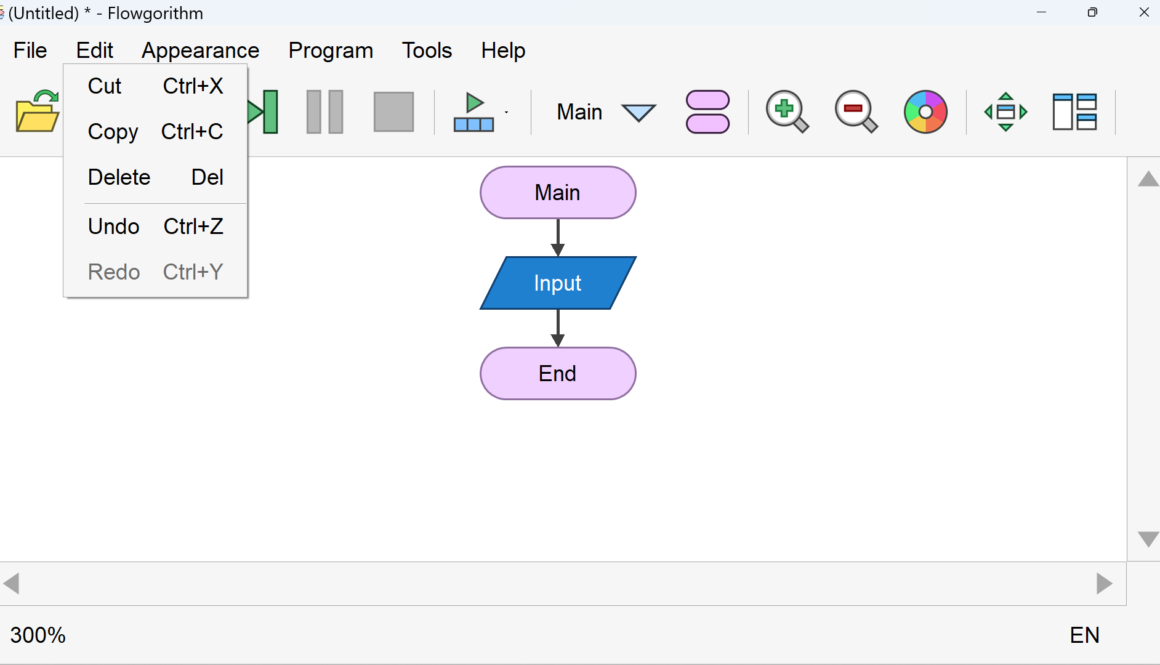The height and width of the screenshot is (665, 1160).
Task: Click the horizontal scrollbar right arrow
Action: coord(1105,584)
